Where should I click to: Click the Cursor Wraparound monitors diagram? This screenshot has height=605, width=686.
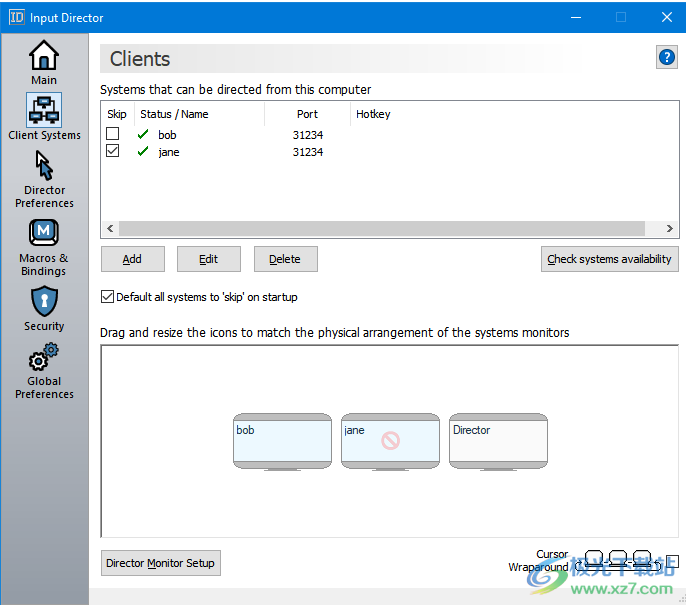(618, 561)
